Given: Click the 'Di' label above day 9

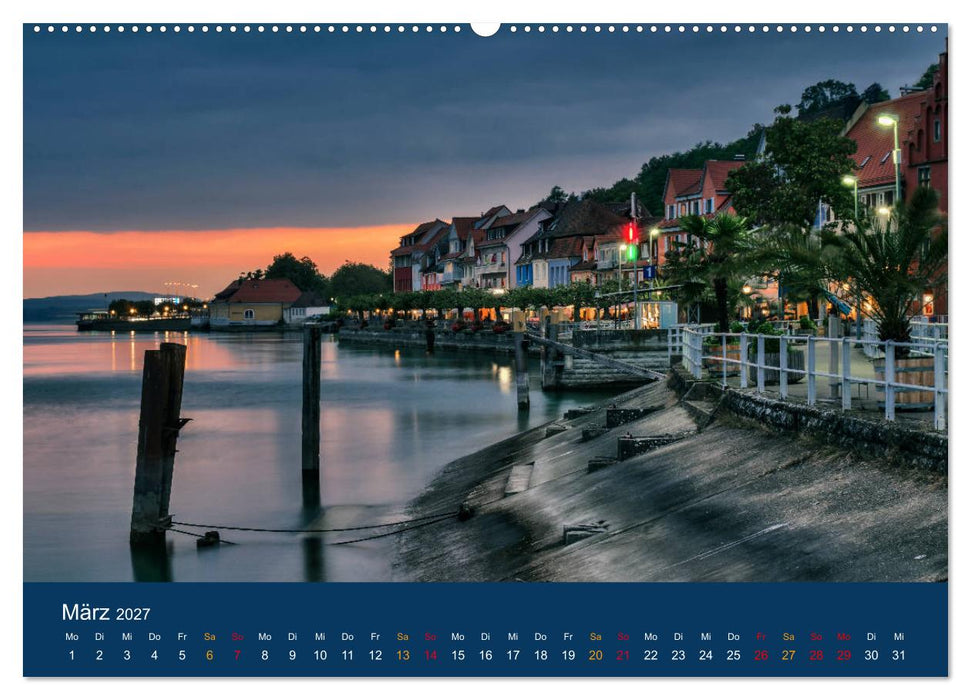Looking at the screenshot, I should coord(292,637).
